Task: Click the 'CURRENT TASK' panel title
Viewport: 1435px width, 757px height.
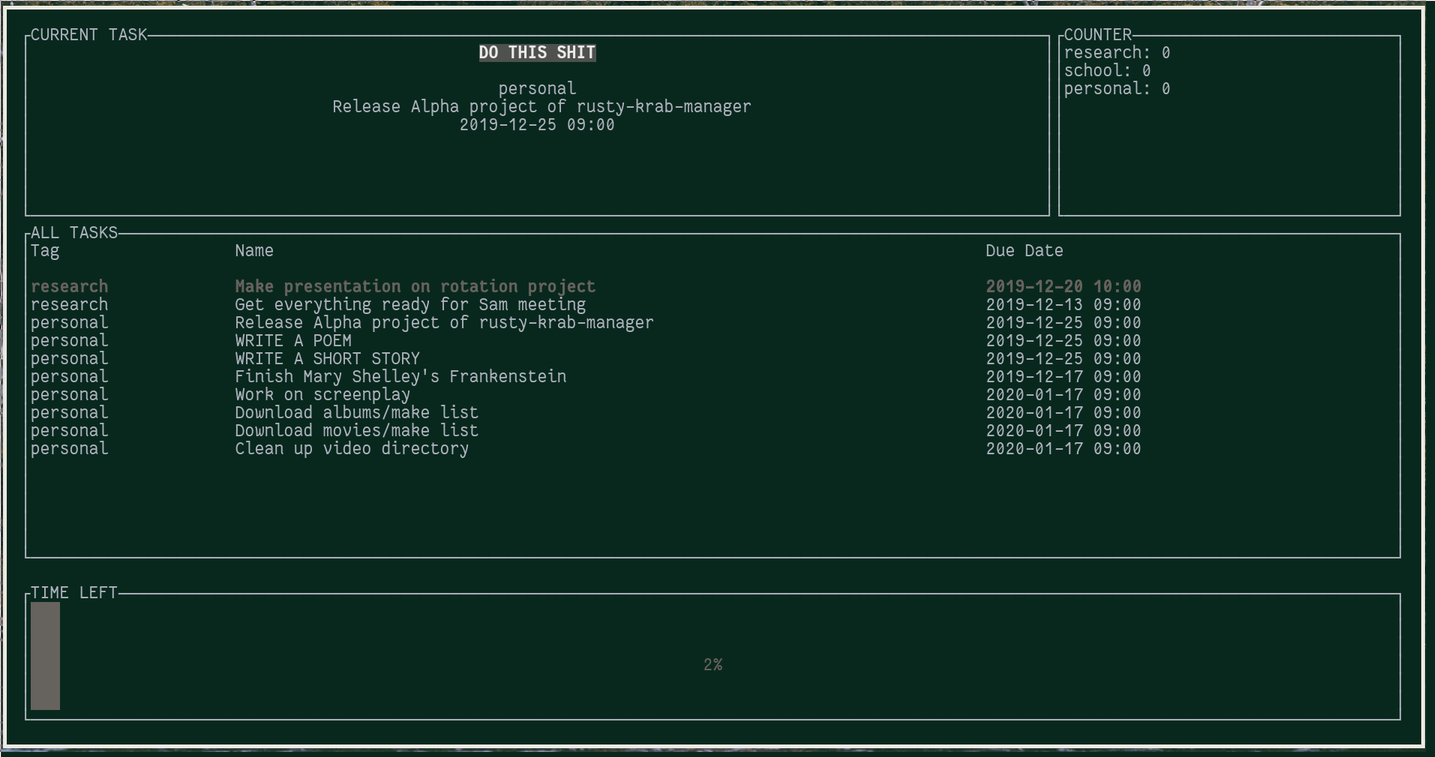Action: 89,35
